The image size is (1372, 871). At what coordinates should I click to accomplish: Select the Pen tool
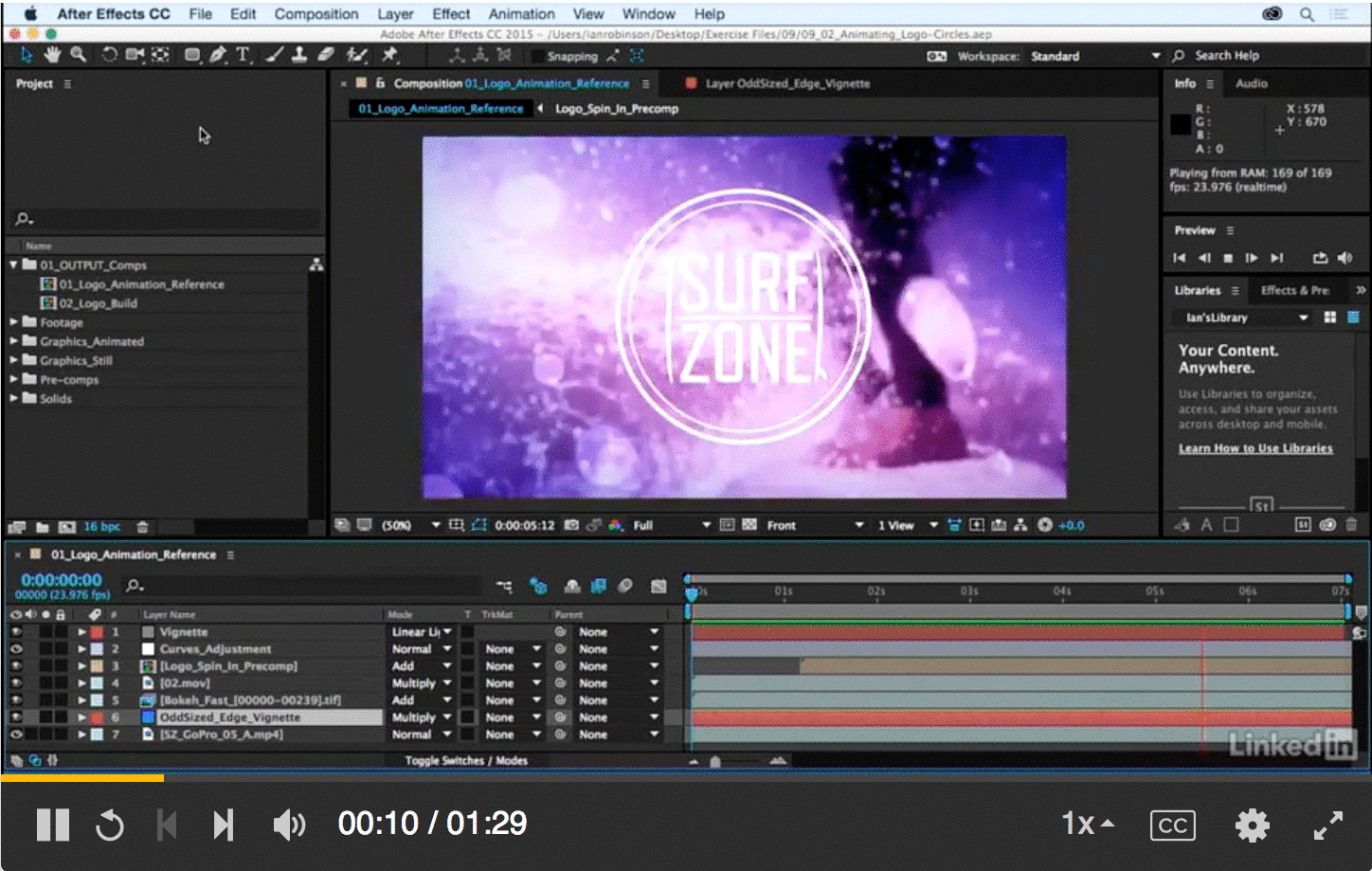click(x=218, y=55)
